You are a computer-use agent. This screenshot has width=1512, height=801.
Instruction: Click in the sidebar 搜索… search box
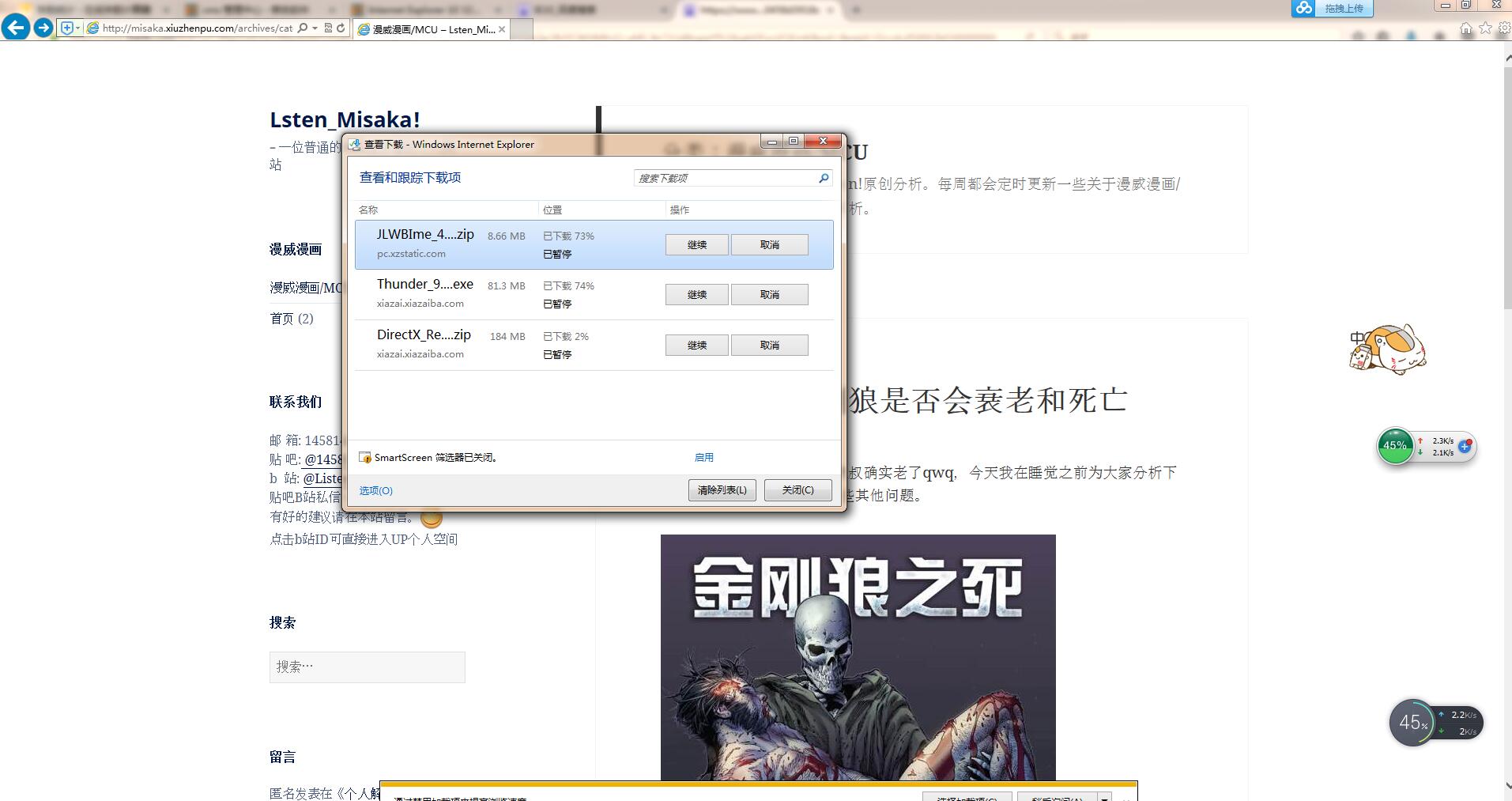367,667
